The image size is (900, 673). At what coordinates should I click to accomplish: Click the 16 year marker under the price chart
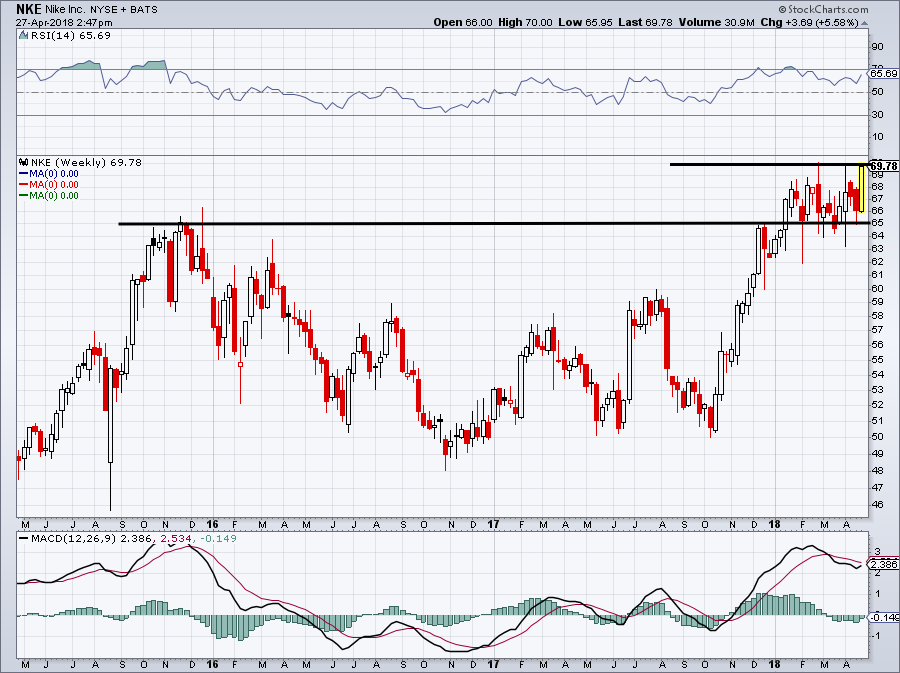212,524
